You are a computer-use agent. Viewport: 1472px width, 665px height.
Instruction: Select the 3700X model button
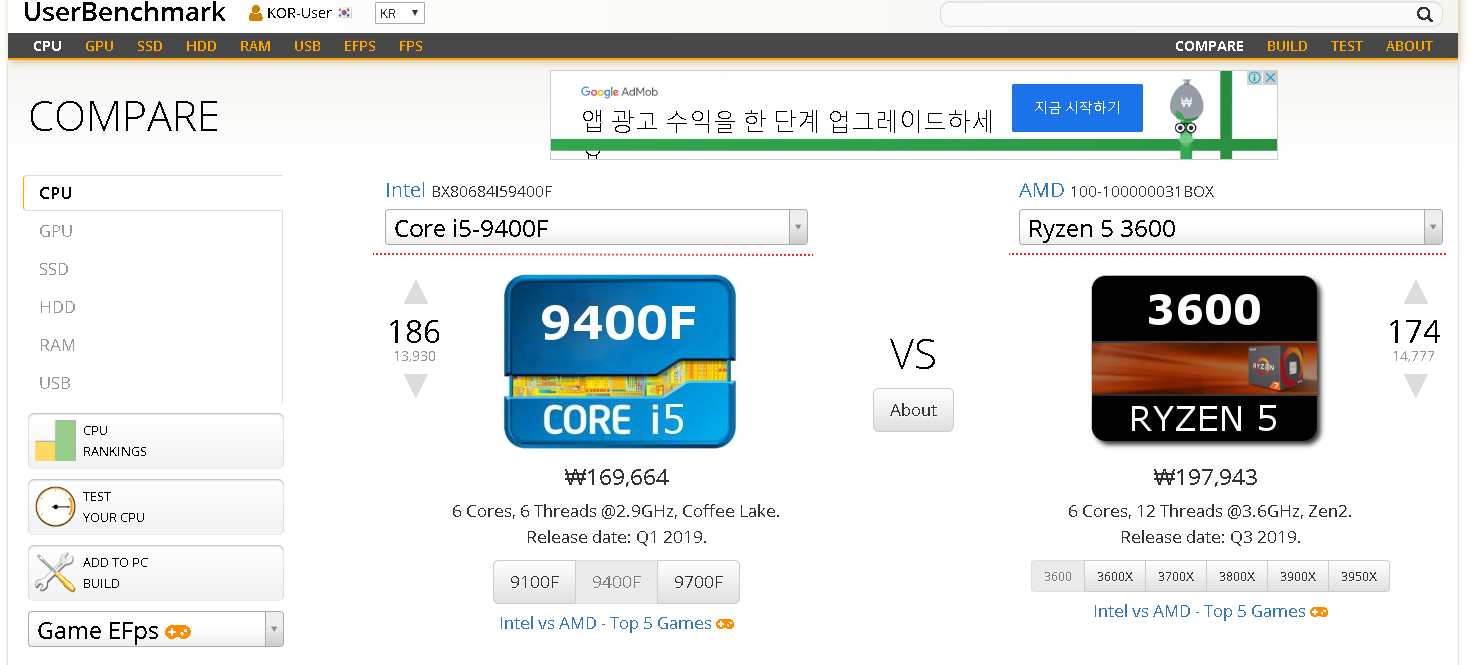(x=1176, y=576)
